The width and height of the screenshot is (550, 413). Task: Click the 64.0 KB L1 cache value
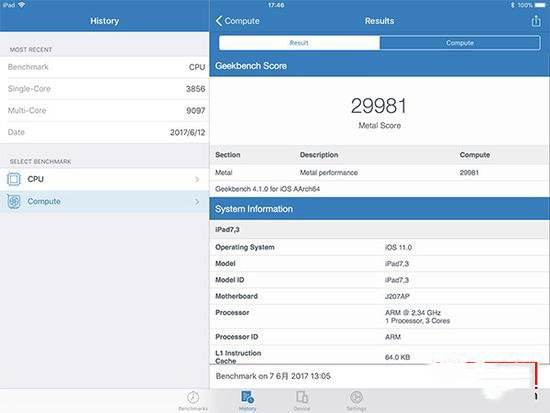(397, 357)
